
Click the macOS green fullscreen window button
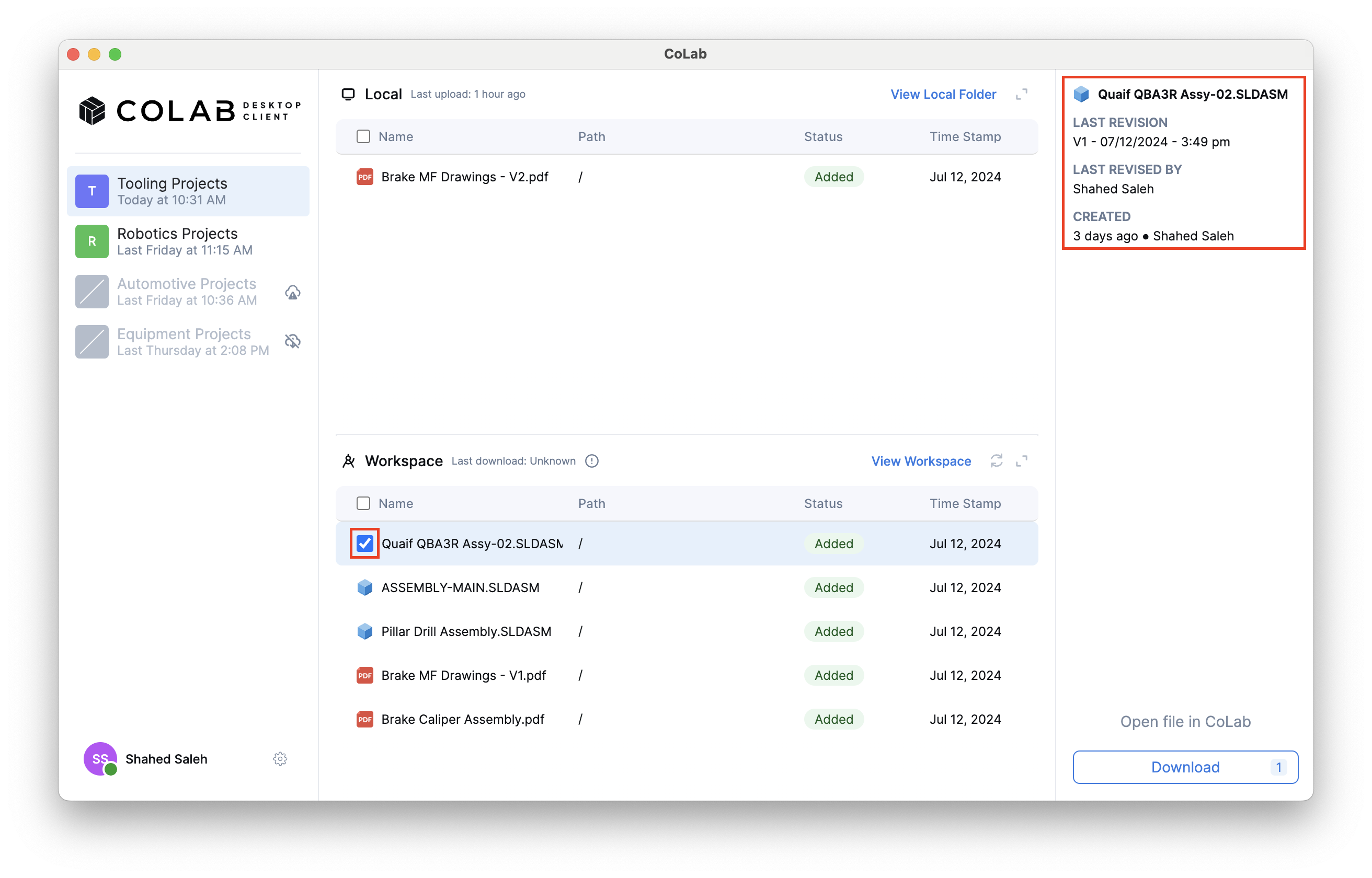click(115, 54)
